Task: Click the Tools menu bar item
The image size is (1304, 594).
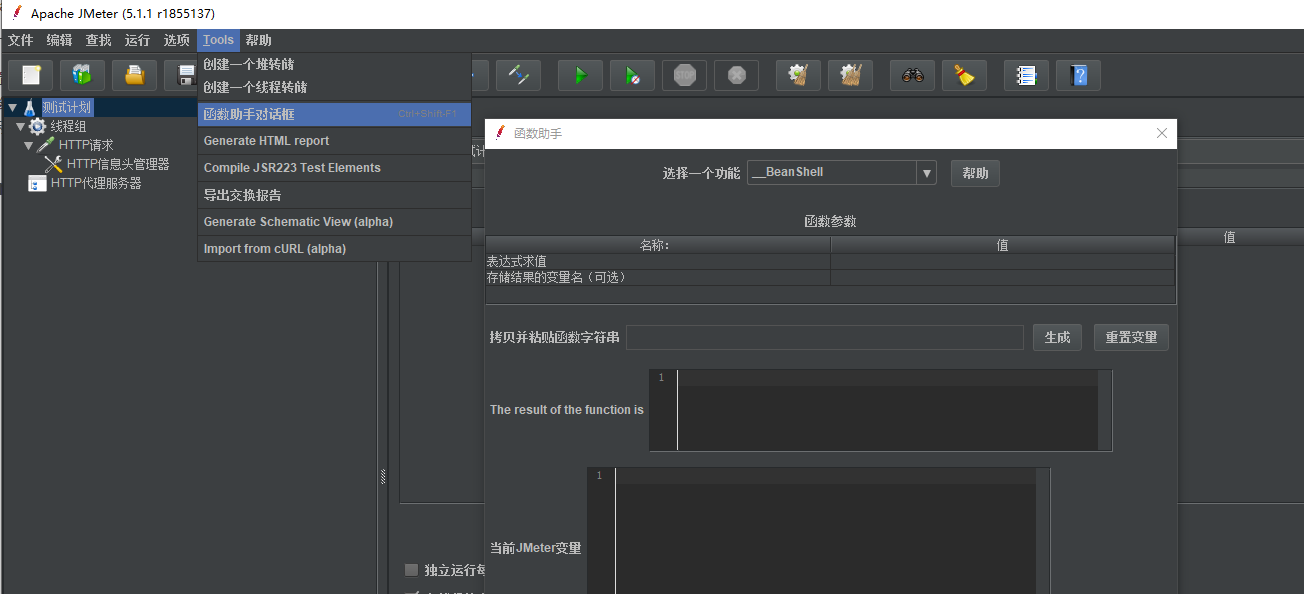Action: coord(218,40)
